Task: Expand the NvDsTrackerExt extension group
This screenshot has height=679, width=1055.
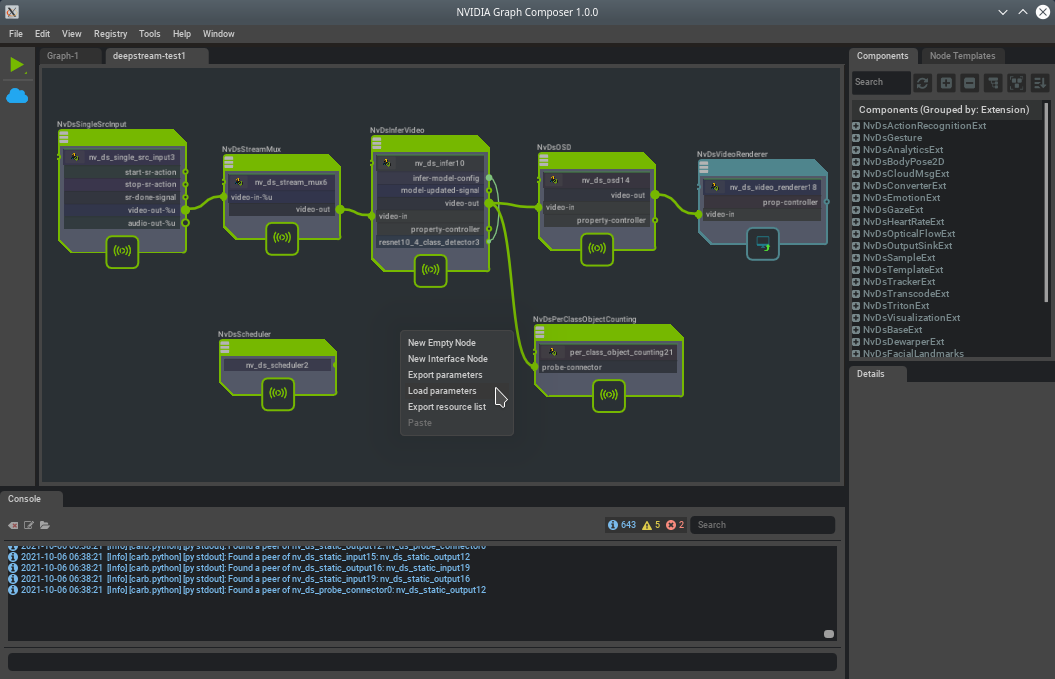Action: pyautogui.click(x=856, y=282)
